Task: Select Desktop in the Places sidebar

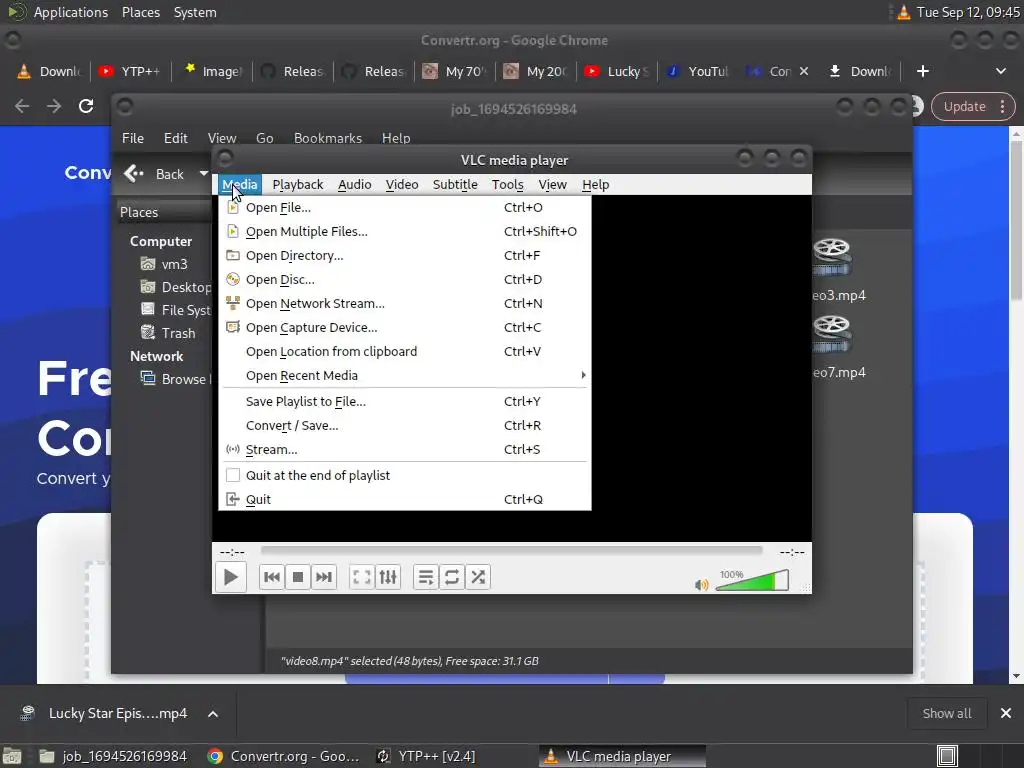Action: click(x=176, y=287)
